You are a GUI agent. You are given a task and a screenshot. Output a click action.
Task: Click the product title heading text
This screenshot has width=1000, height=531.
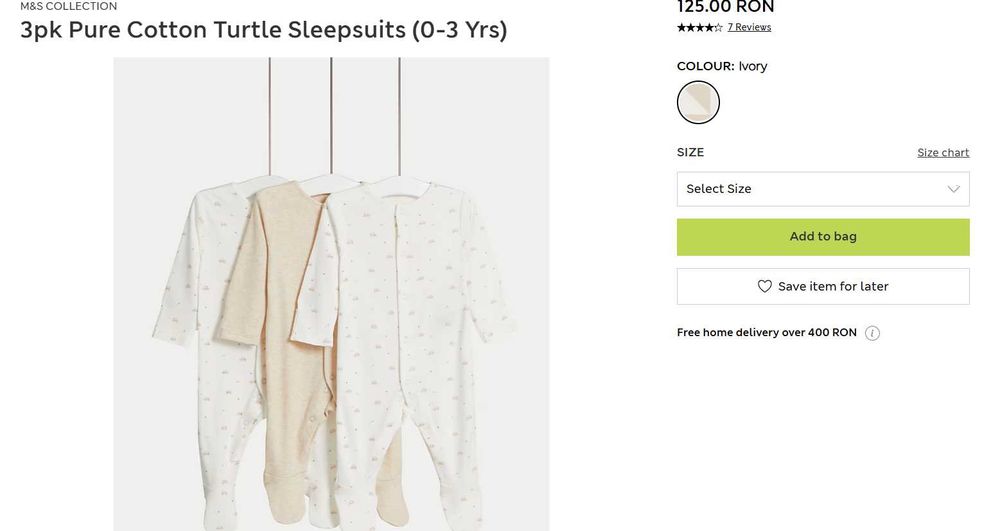[x=264, y=30]
